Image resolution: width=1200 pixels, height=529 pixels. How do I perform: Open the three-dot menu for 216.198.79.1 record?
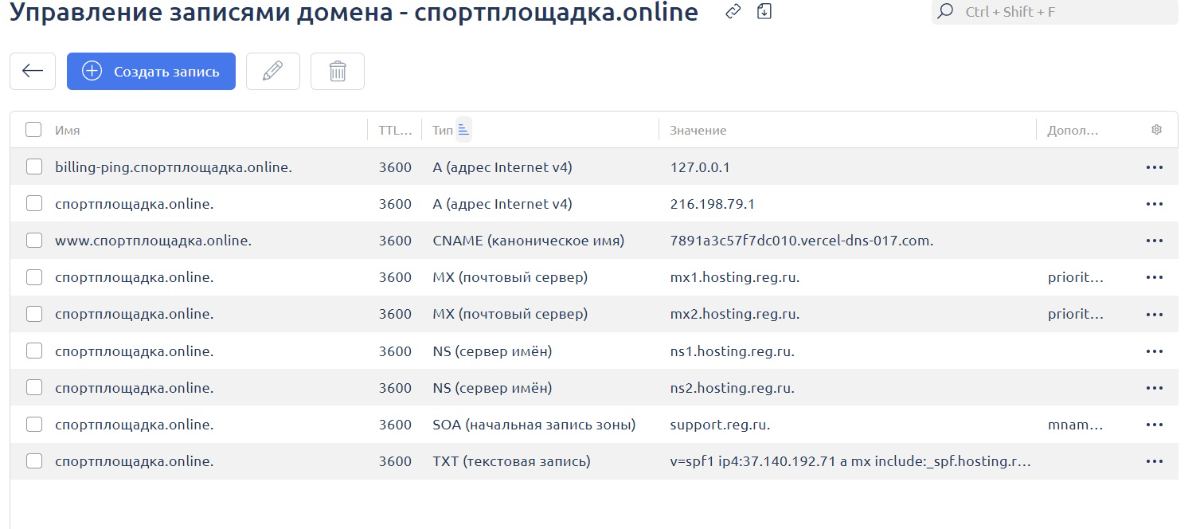tap(1156, 204)
